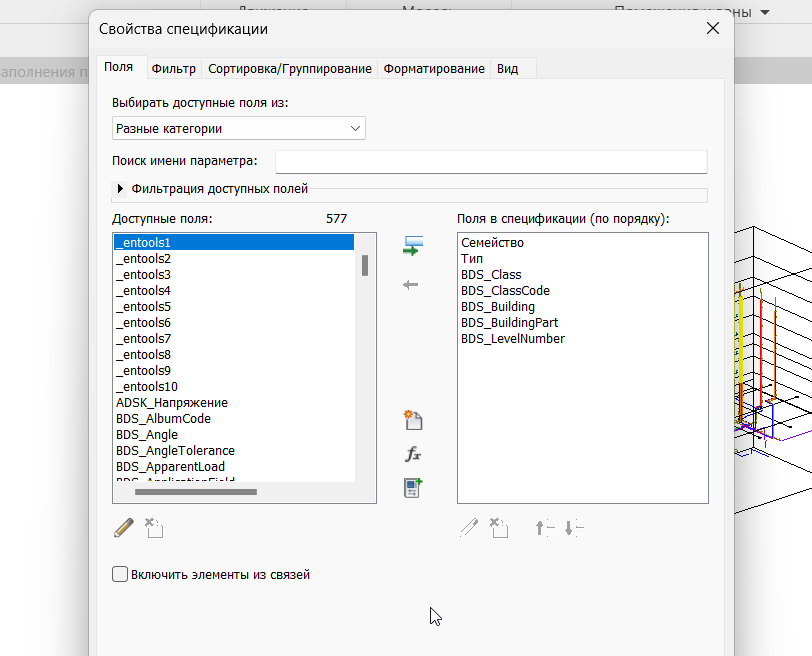Click the combine parameters icon
This screenshot has width=812, height=656.
click(413, 487)
